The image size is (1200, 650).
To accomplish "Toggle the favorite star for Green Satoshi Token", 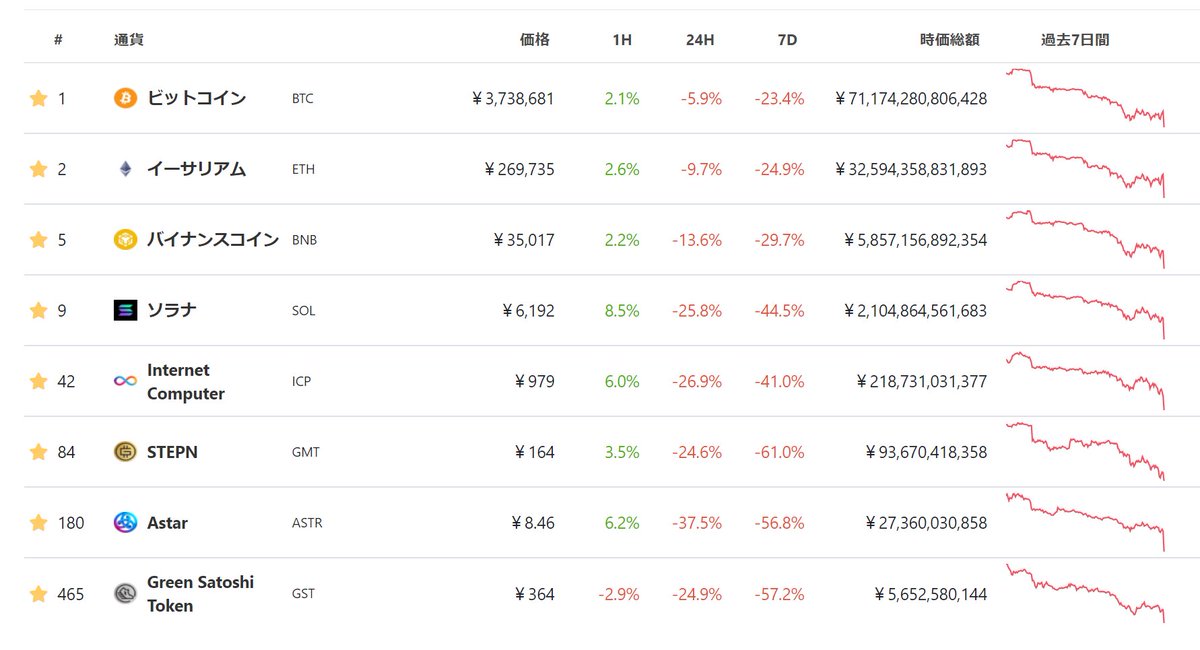I will tap(38, 594).
